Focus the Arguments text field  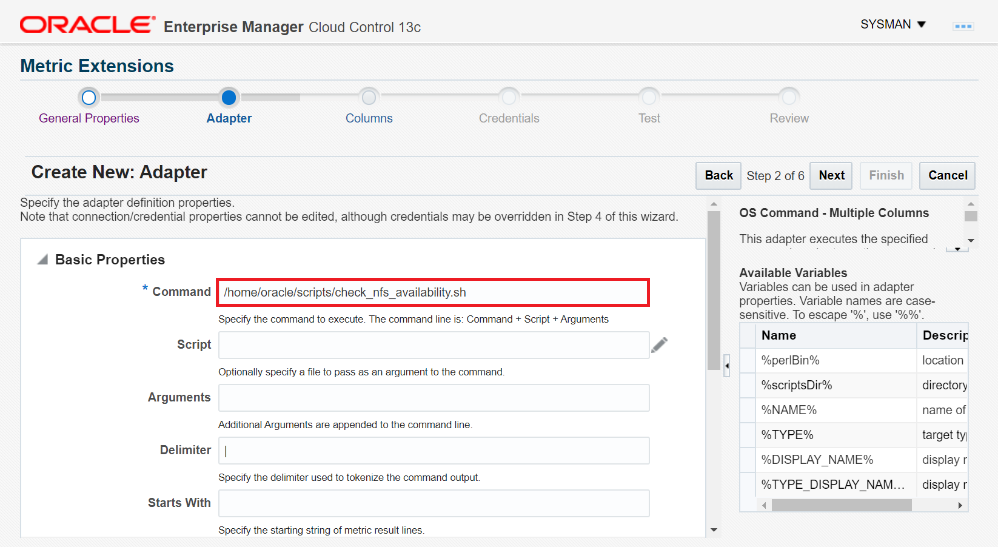(433, 398)
